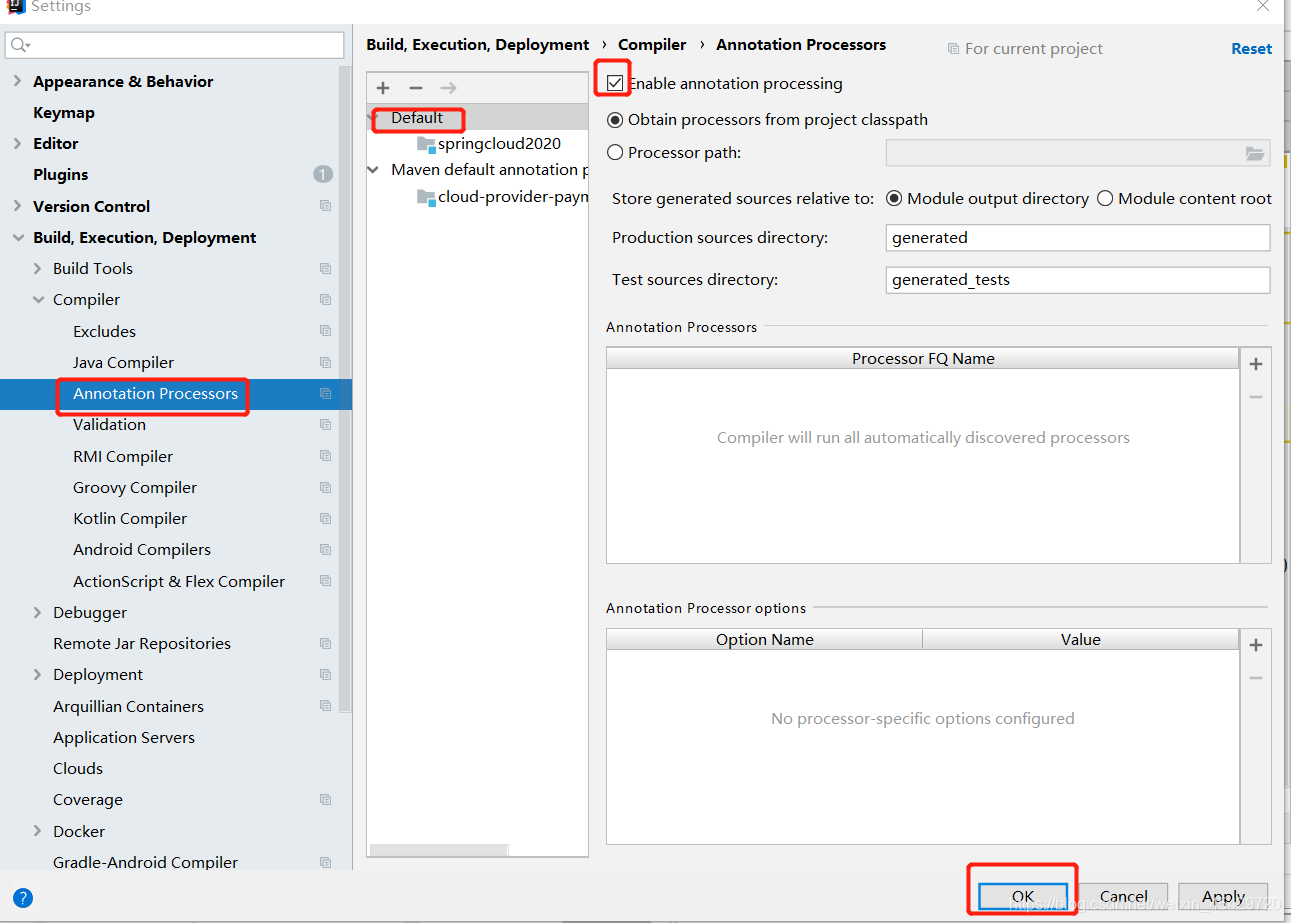Add annotation processor option plus

click(1256, 645)
